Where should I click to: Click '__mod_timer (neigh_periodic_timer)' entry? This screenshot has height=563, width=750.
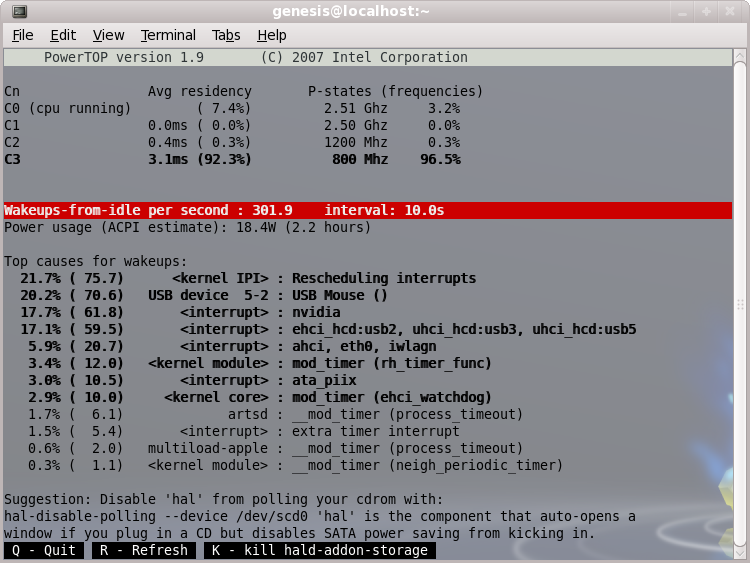[428, 465]
